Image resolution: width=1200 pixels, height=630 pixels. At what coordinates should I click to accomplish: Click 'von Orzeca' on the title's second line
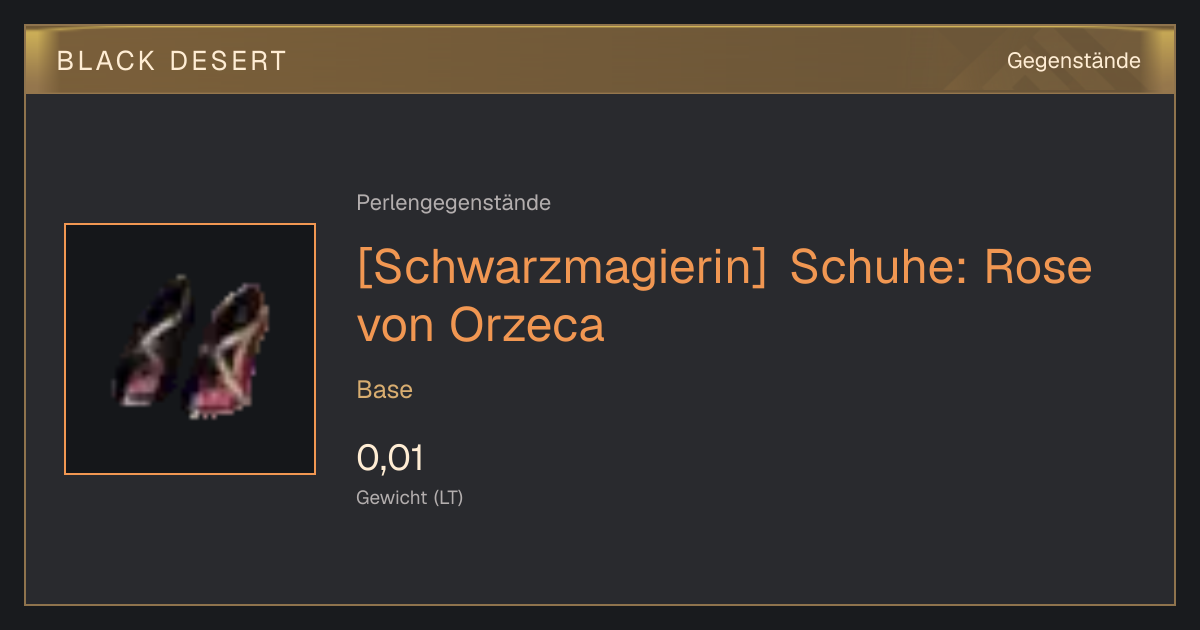(x=480, y=324)
